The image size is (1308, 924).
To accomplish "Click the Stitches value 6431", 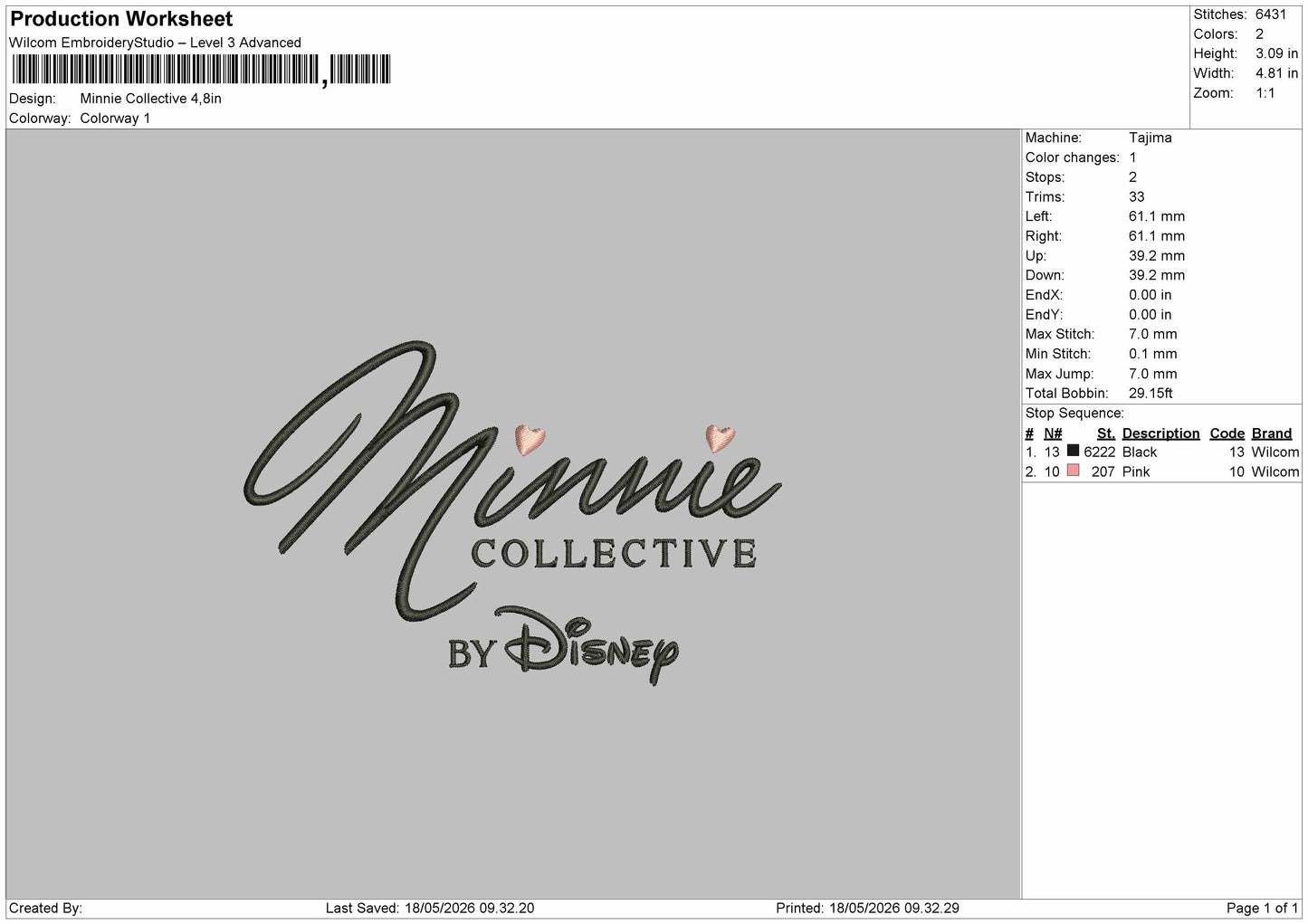I will [x=1270, y=14].
